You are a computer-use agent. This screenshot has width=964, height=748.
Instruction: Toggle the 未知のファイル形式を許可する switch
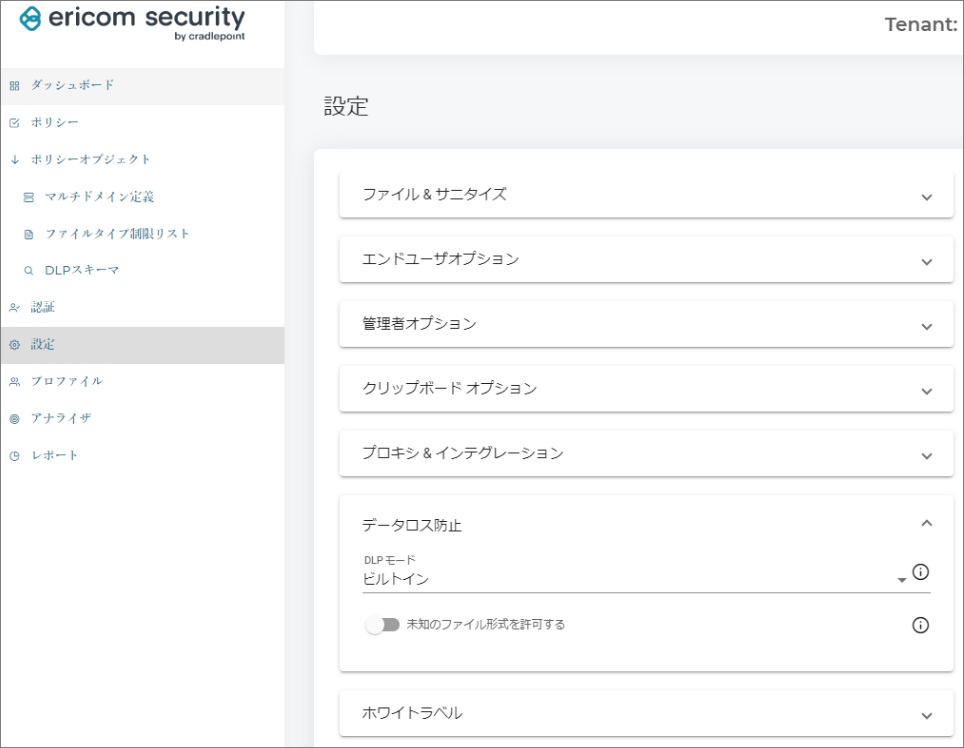(383, 625)
